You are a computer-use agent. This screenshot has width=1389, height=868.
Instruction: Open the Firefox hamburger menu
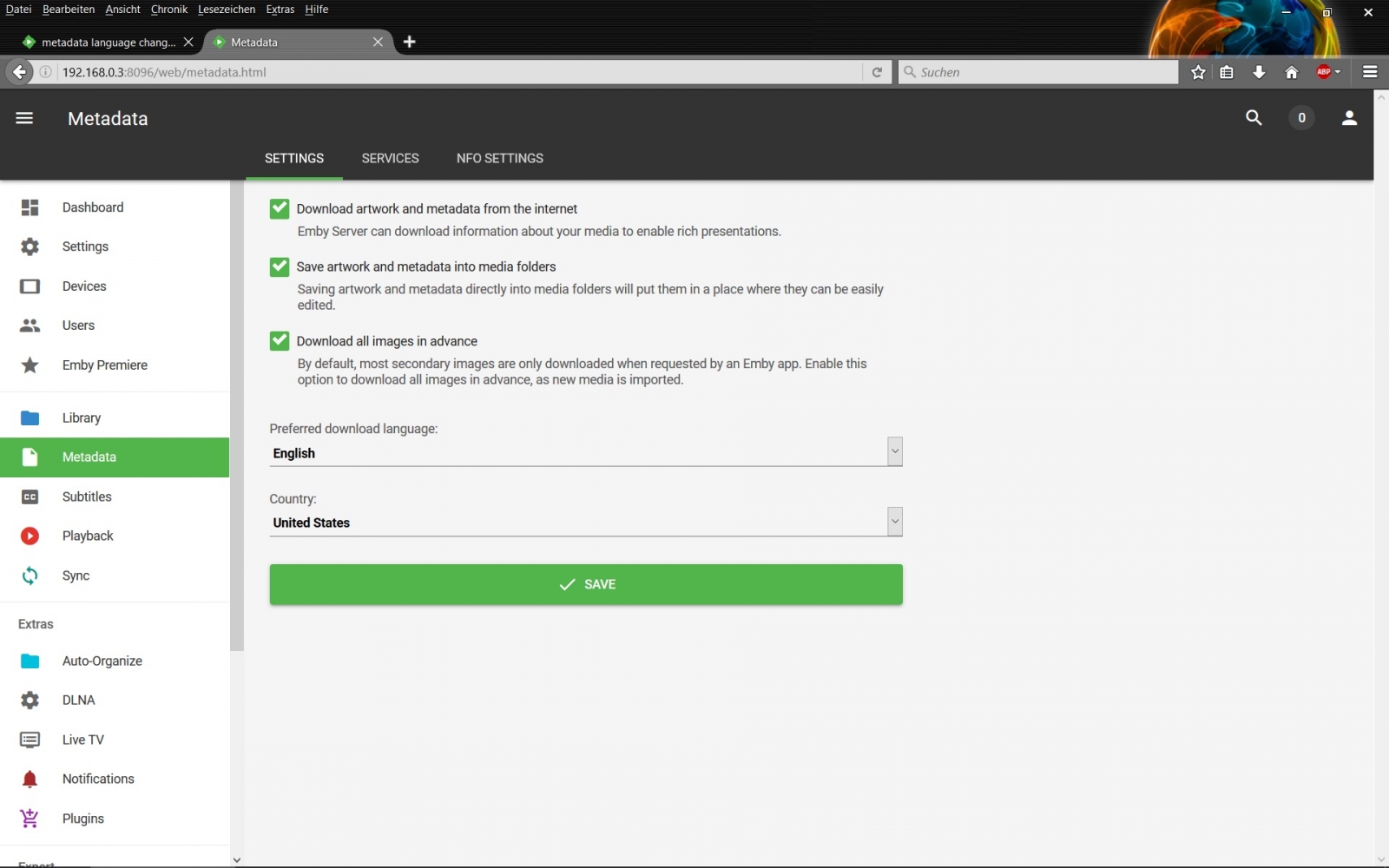pos(1370,72)
